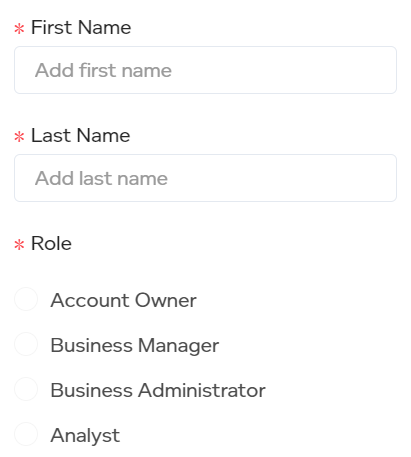
Task: Click the 'Add first name' placeholder text
Action: click(x=103, y=70)
